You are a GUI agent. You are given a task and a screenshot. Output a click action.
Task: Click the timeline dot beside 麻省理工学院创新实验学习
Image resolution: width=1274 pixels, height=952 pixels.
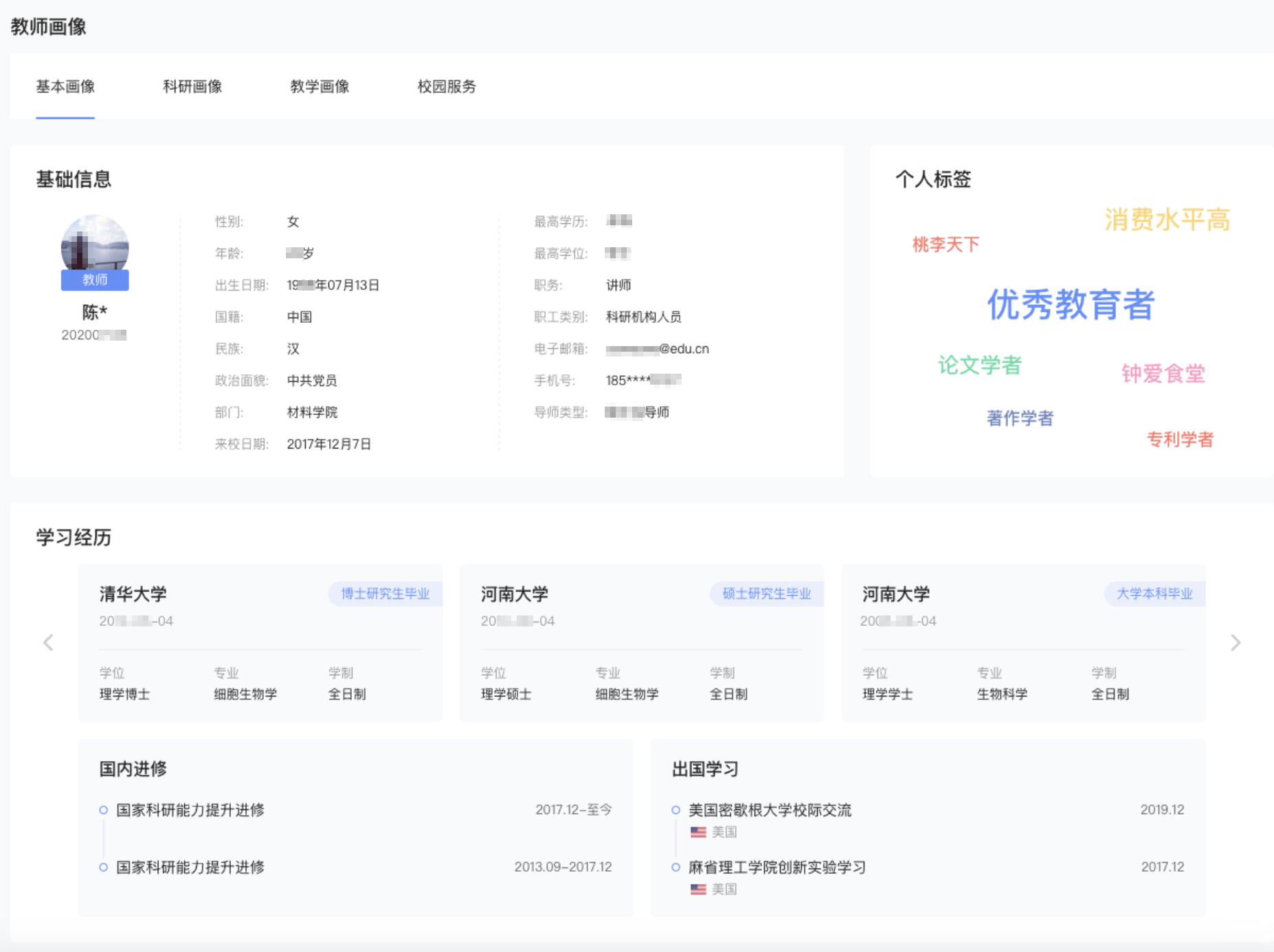(676, 867)
